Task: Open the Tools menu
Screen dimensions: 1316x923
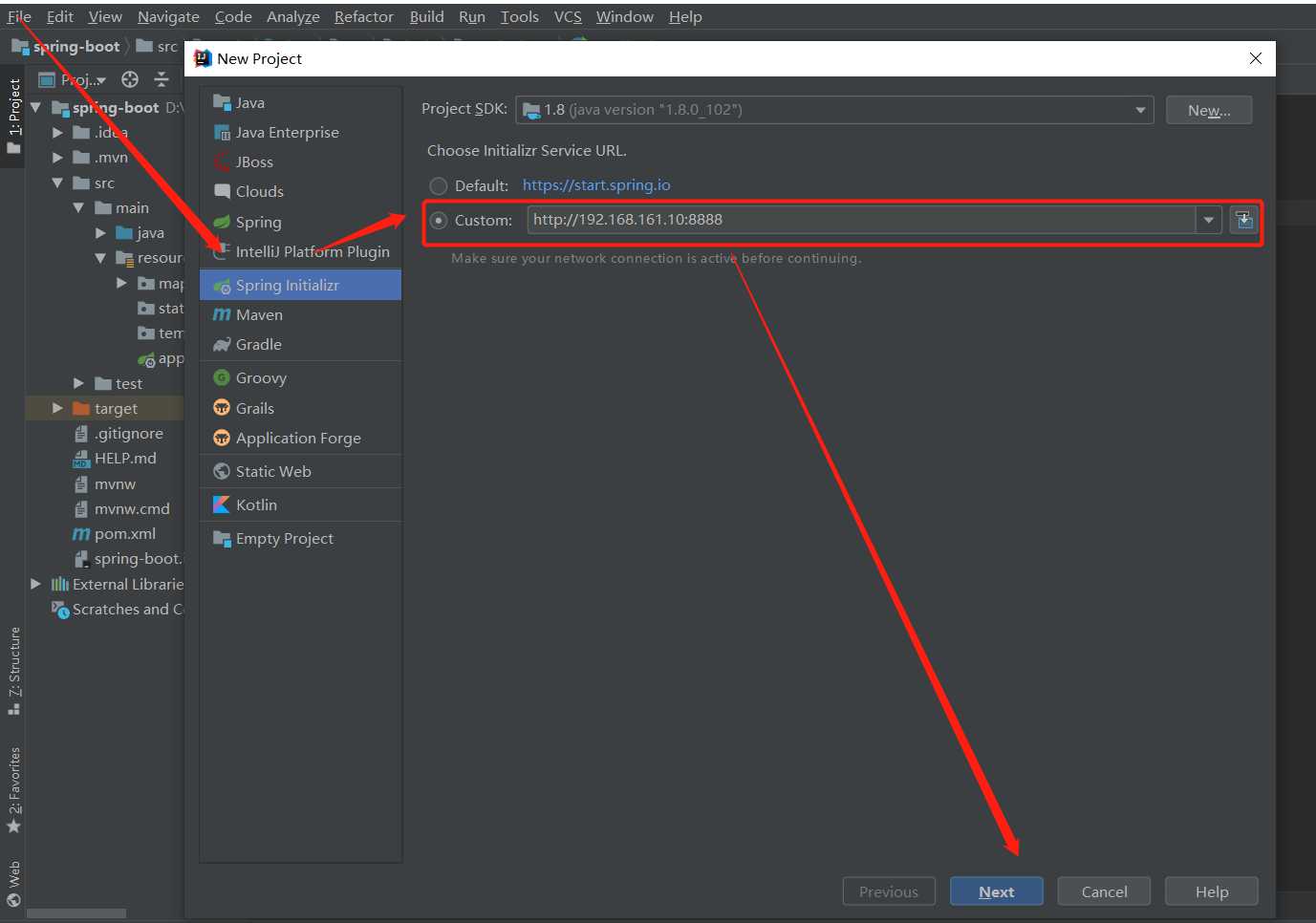Action: (519, 16)
